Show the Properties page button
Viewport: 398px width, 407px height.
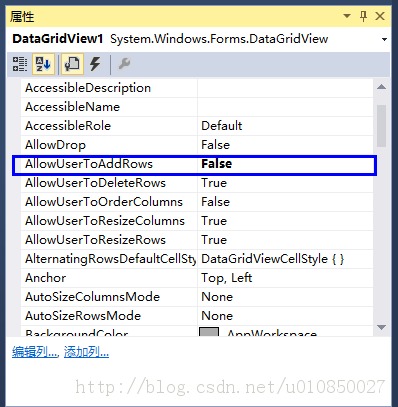point(72,64)
